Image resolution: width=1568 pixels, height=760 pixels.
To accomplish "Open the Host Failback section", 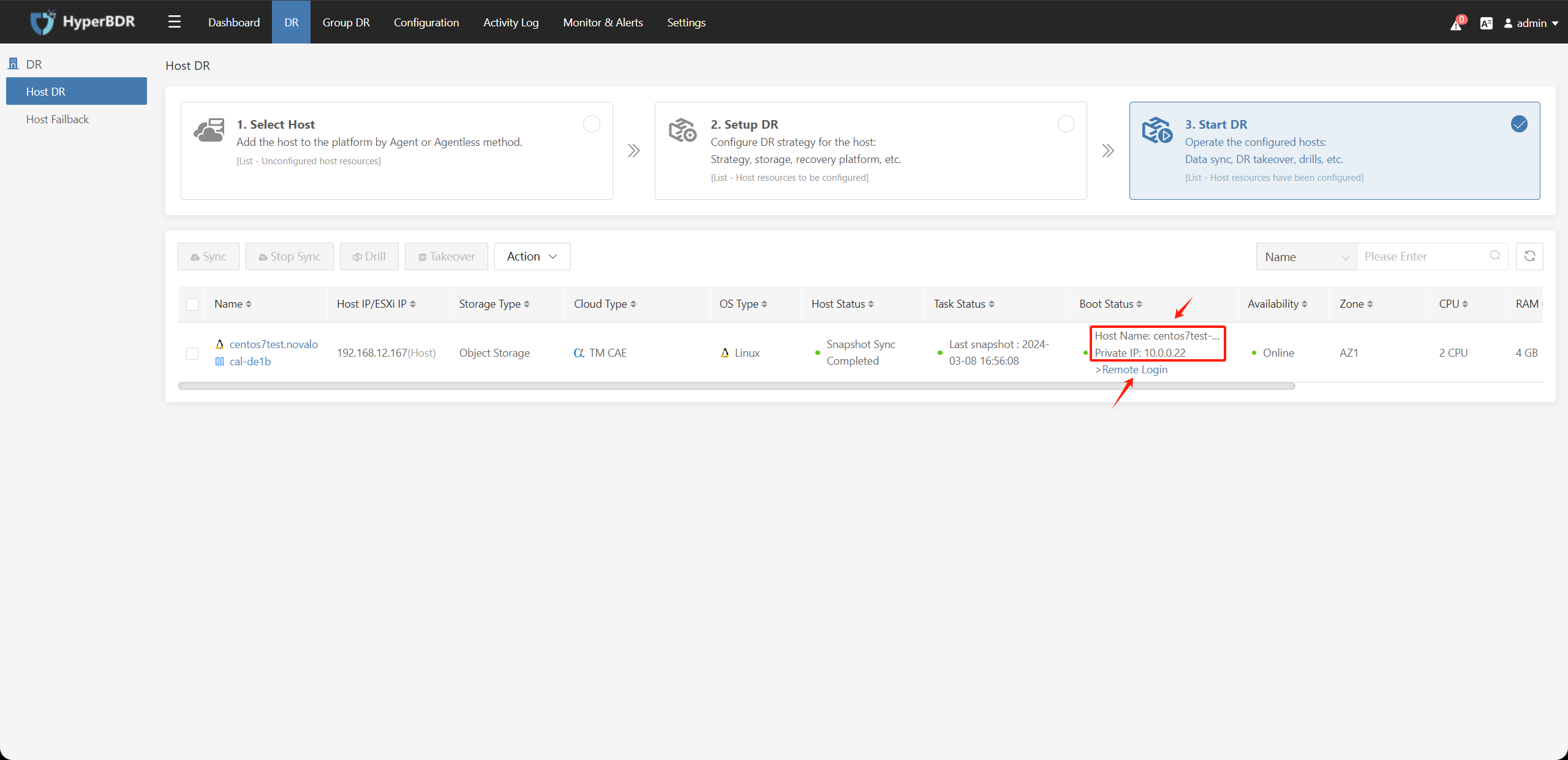I will [57, 118].
